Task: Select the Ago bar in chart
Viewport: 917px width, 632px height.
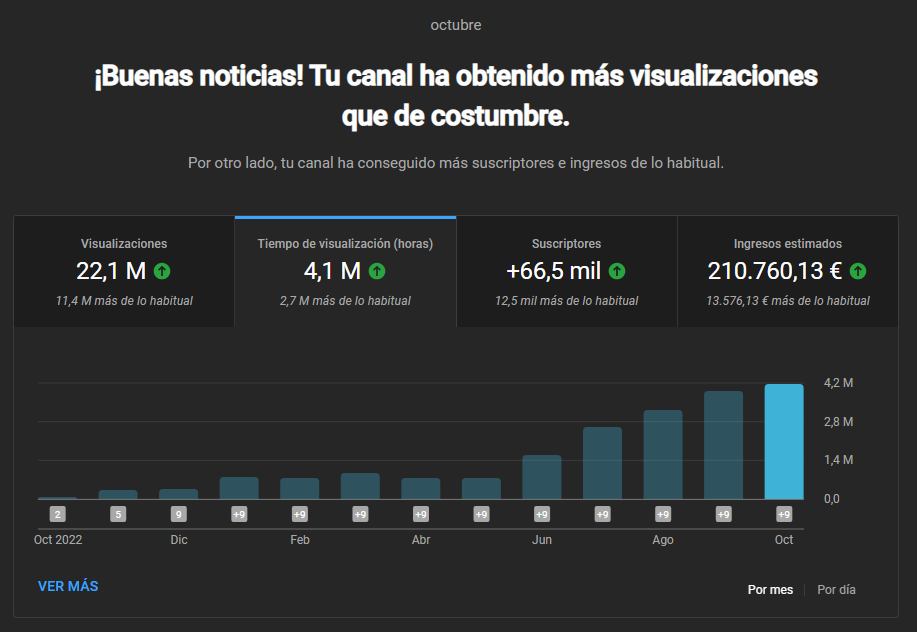Action: pyautogui.click(x=663, y=455)
